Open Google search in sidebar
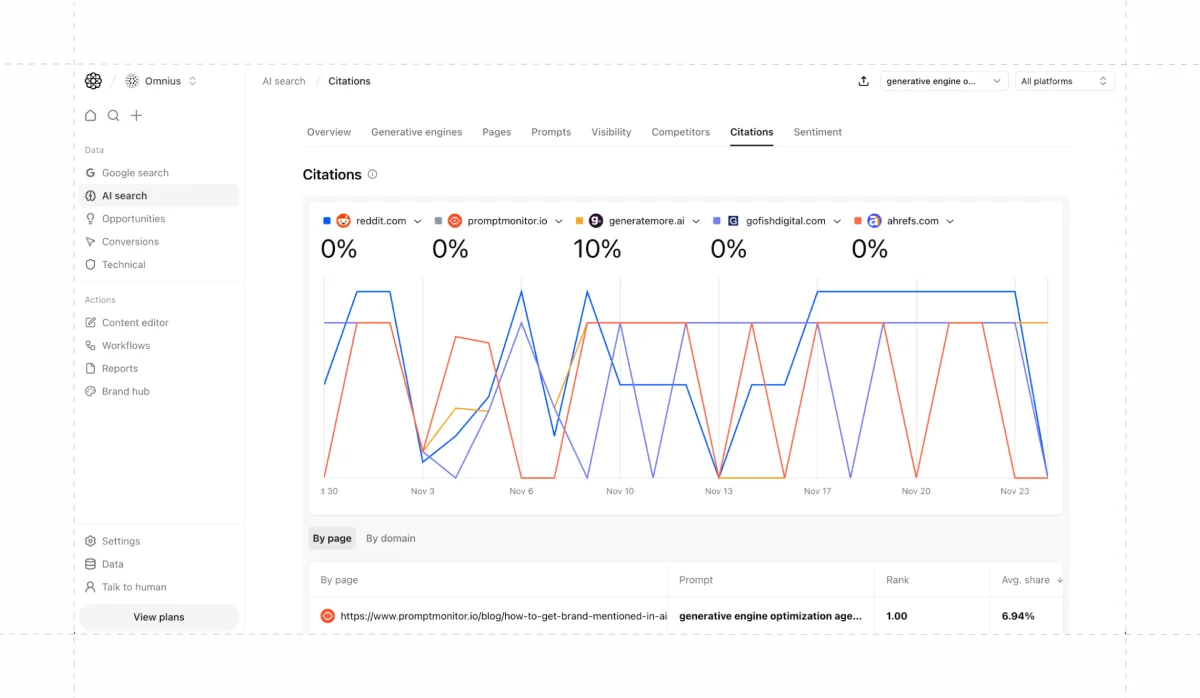Viewport: 1200px width, 698px height. click(159, 173)
